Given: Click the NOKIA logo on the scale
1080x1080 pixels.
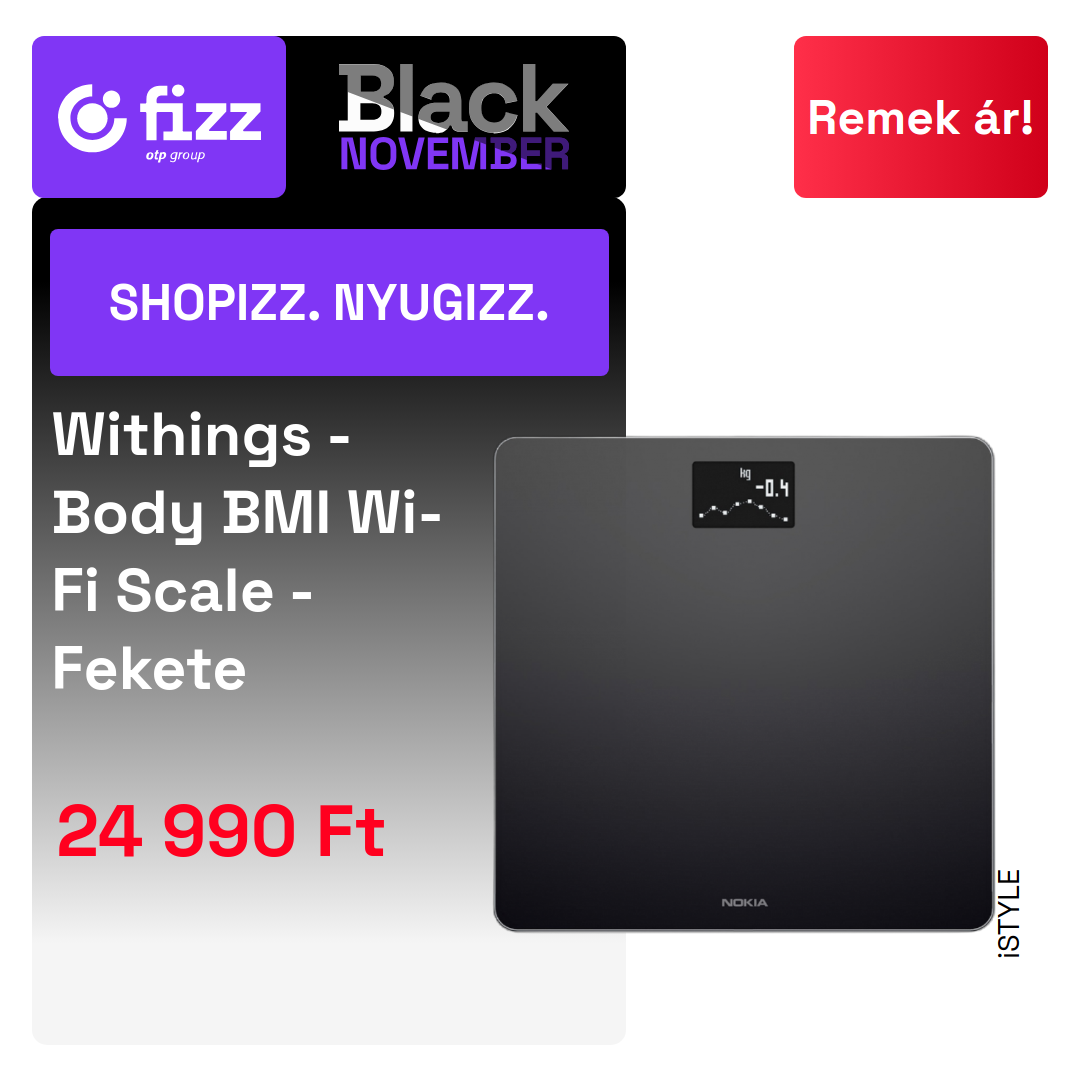Looking at the screenshot, I should (x=744, y=902).
